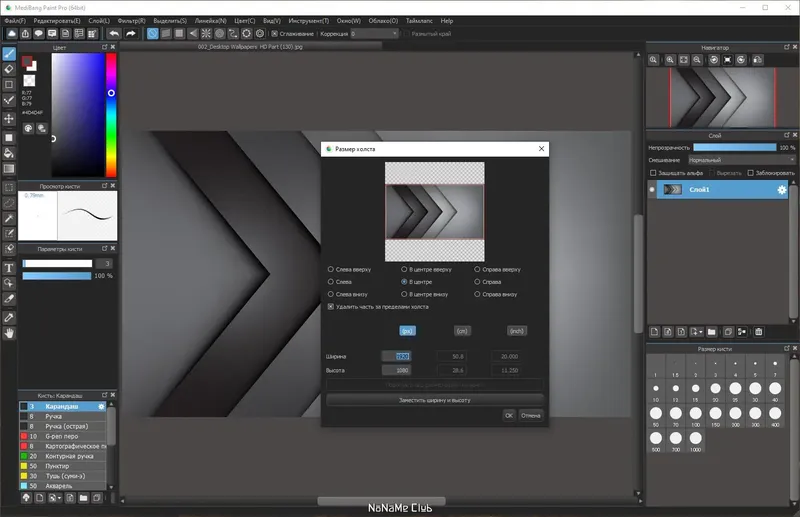The image size is (800, 517).
Task: Click the rainbow hue slider bar
Action: point(111,115)
